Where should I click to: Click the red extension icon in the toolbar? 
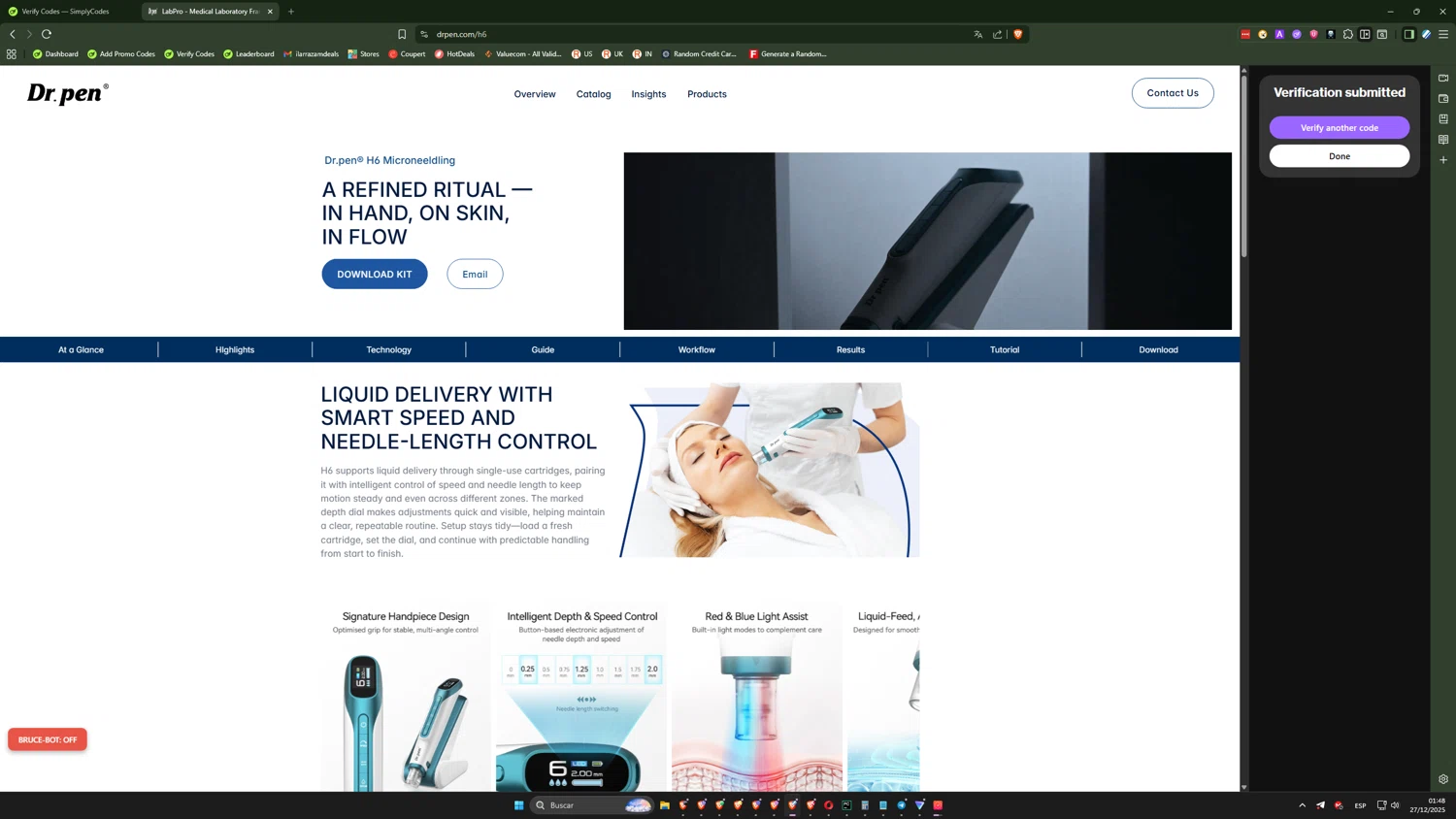click(x=1245, y=34)
